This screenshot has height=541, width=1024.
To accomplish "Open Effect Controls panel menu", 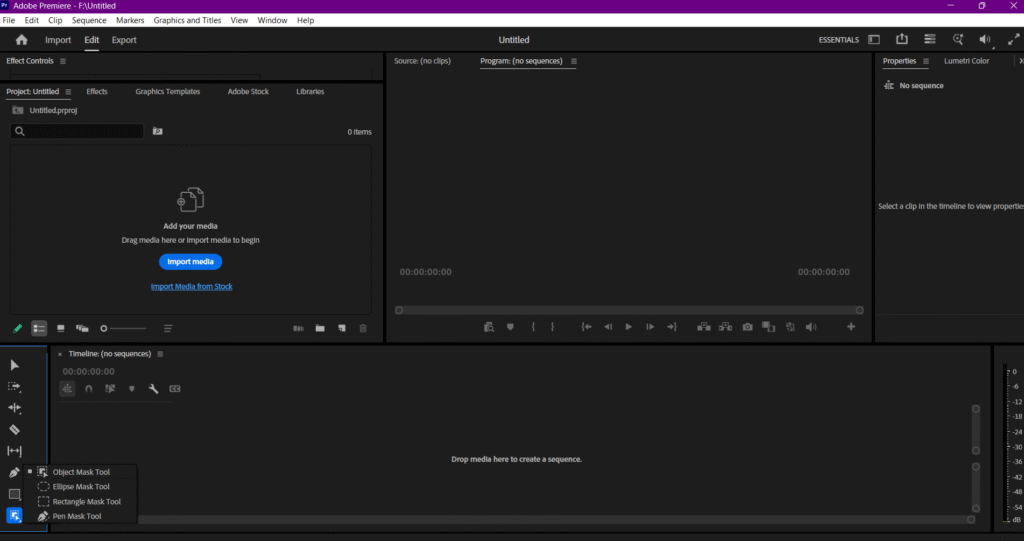I will pos(63,61).
